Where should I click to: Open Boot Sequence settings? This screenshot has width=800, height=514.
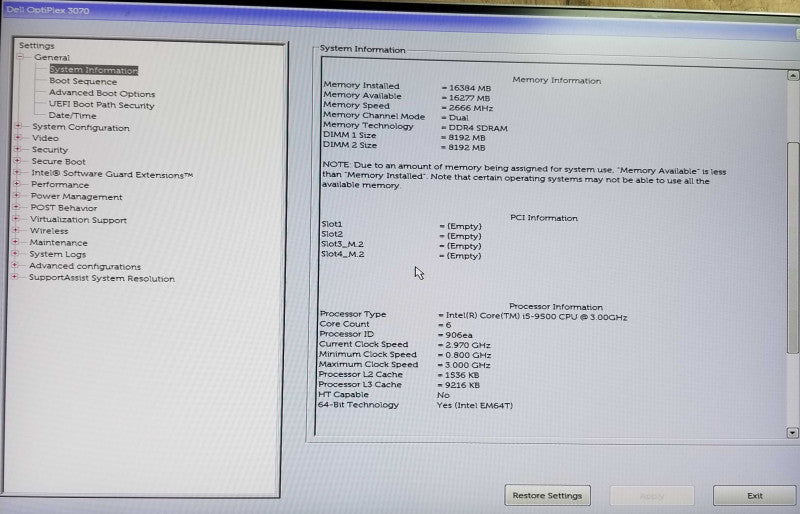[x=83, y=82]
